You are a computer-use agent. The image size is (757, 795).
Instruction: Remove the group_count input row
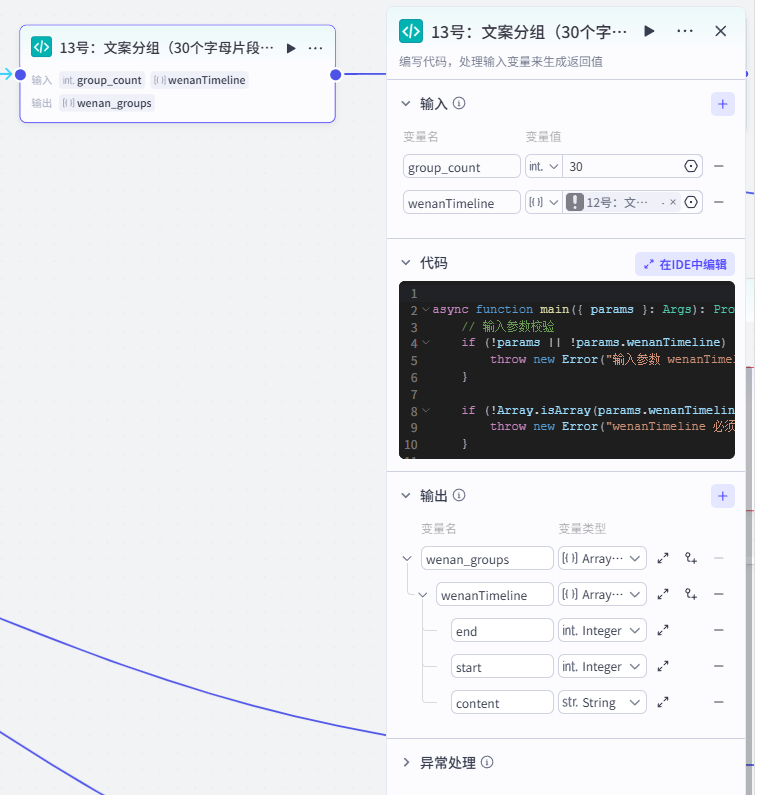tap(718, 166)
